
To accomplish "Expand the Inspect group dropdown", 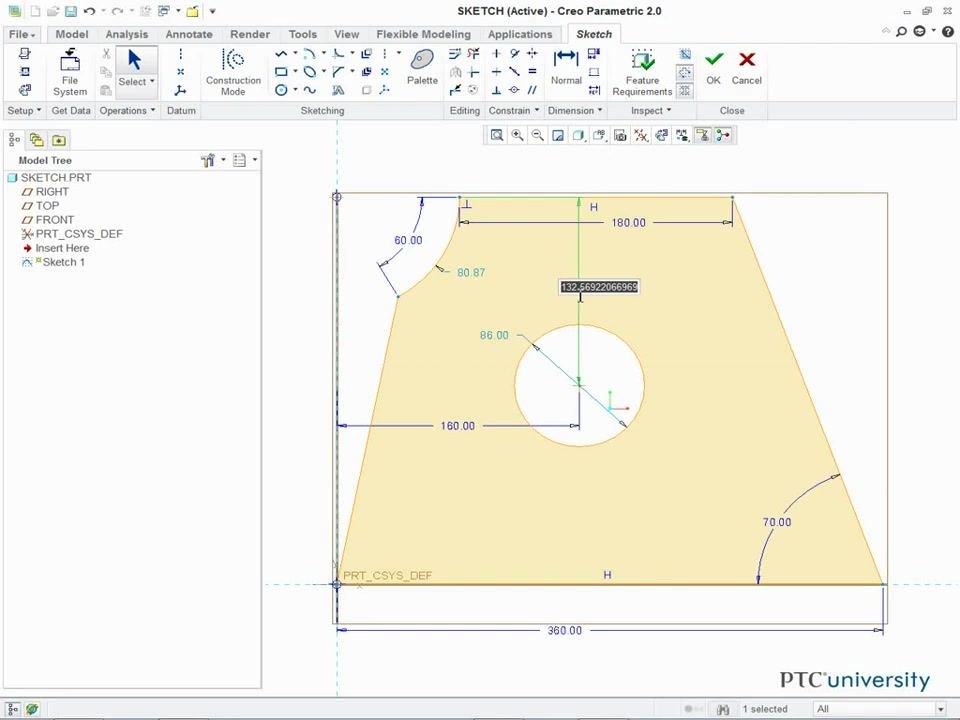I will pyautogui.click(x=651, y=111).
